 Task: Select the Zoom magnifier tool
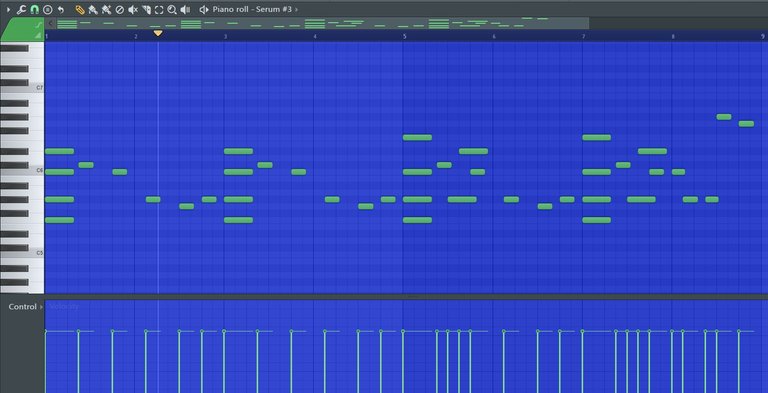point(172,9)
